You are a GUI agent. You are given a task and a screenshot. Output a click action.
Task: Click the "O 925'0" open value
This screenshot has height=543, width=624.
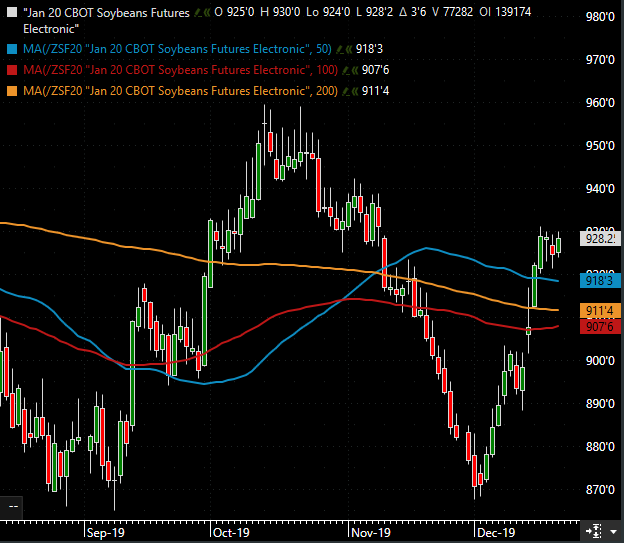[234, 12]
